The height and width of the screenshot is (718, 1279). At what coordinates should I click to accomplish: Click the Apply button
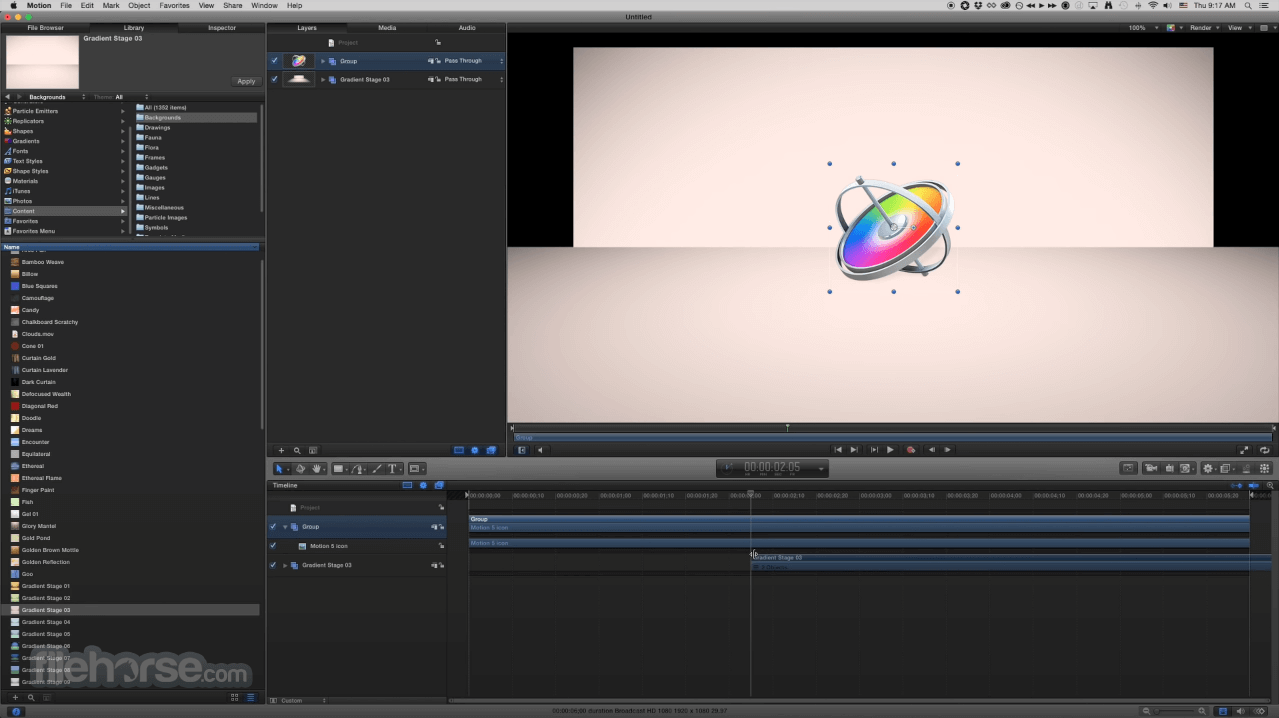tap(246, 81)
